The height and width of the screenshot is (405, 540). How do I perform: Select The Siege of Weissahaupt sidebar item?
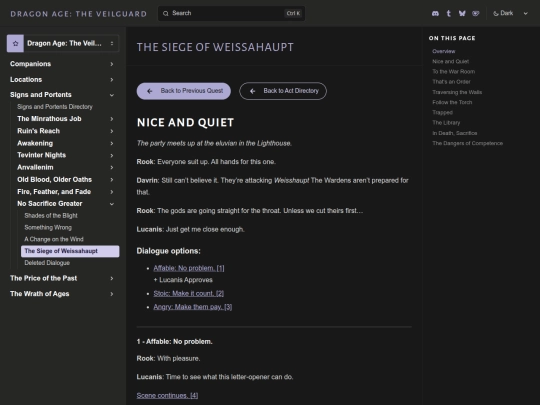[x=70, y=251]
